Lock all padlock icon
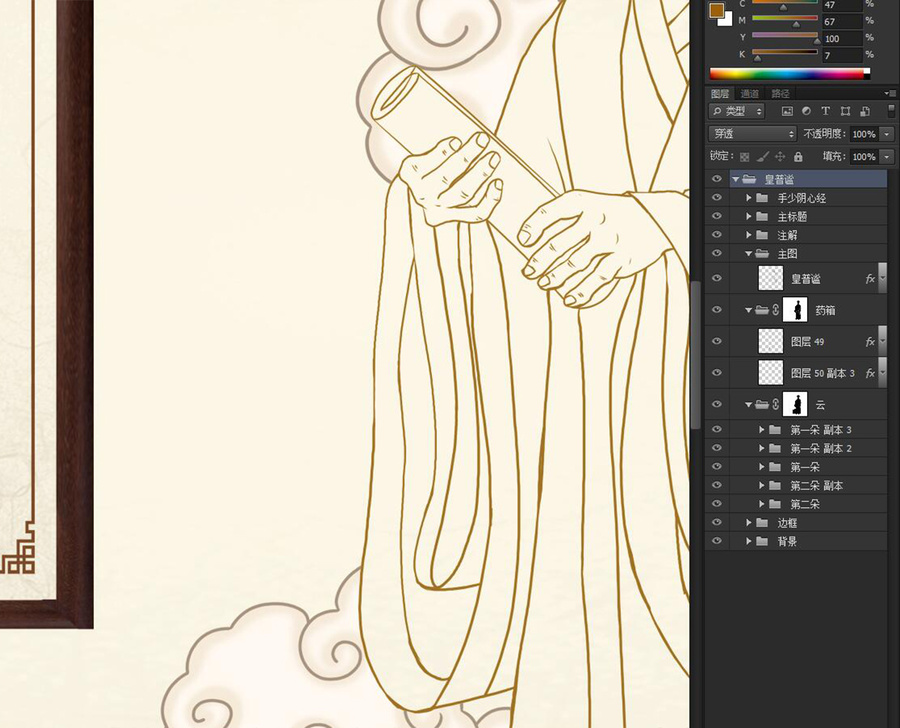The image size is (900, 728). (x=798, y=157)
